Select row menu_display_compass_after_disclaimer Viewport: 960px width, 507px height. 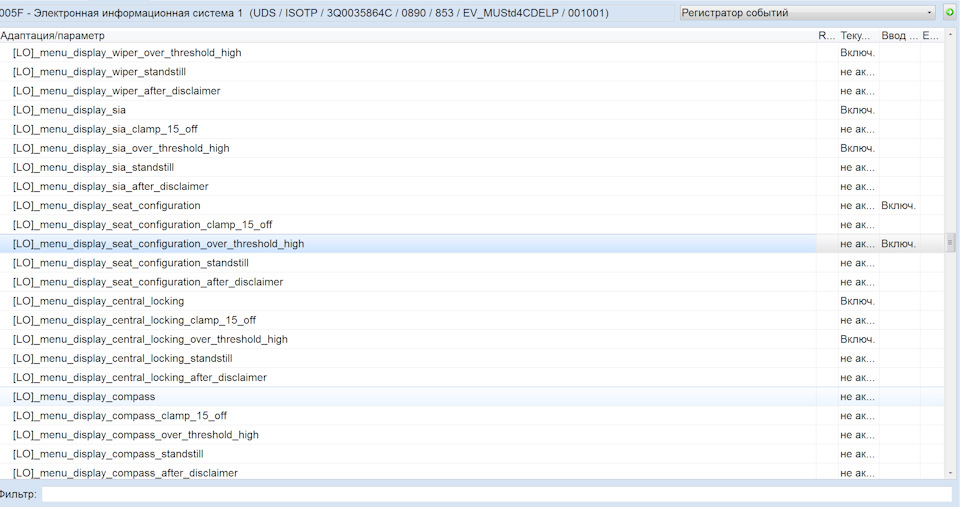pos(471,473)
